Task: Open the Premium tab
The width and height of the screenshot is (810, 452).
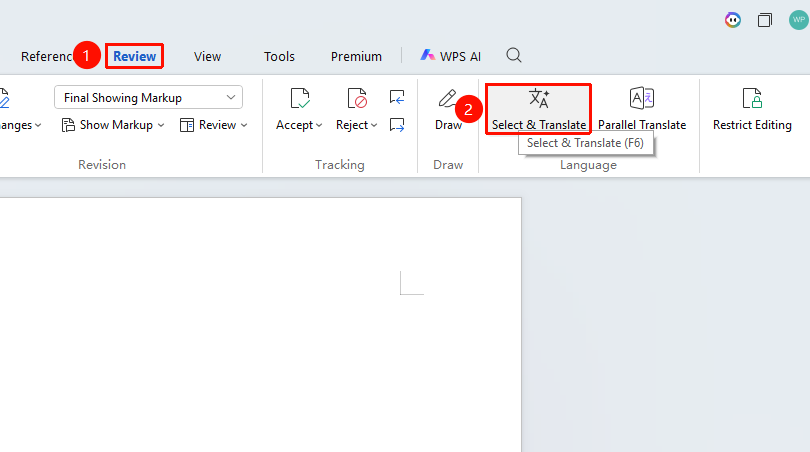Action: tap(356, 56)
